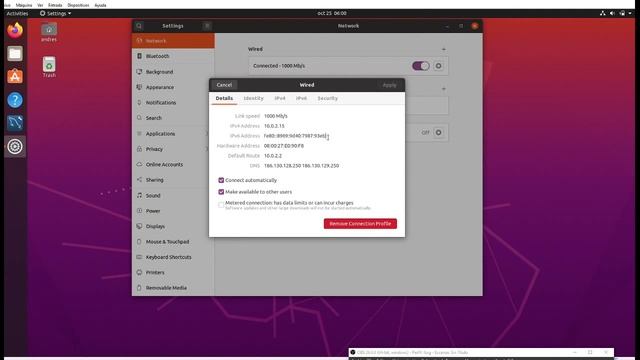Add VPN connection plus button
This screenshot has width=640, height=360.
point(444,89)
